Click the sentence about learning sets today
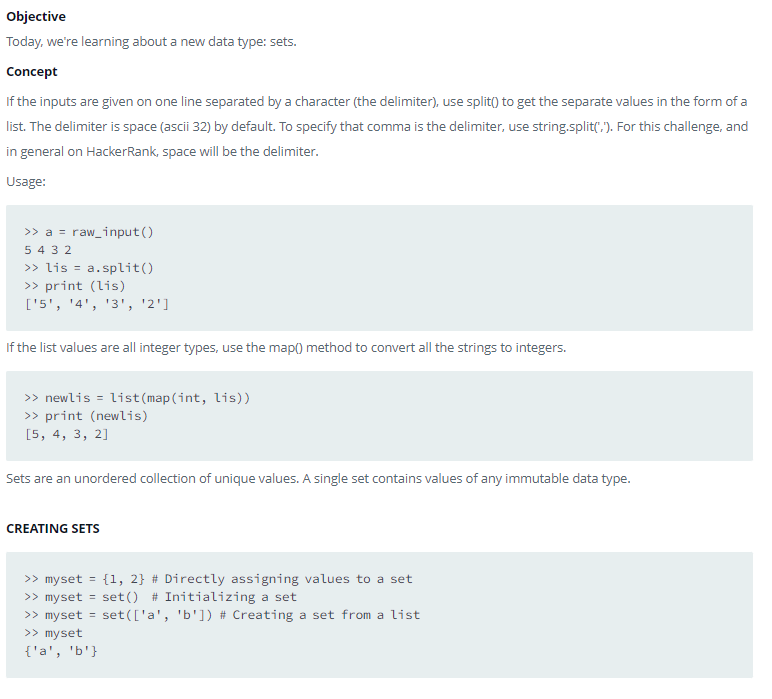 click(x=151, y=41)
